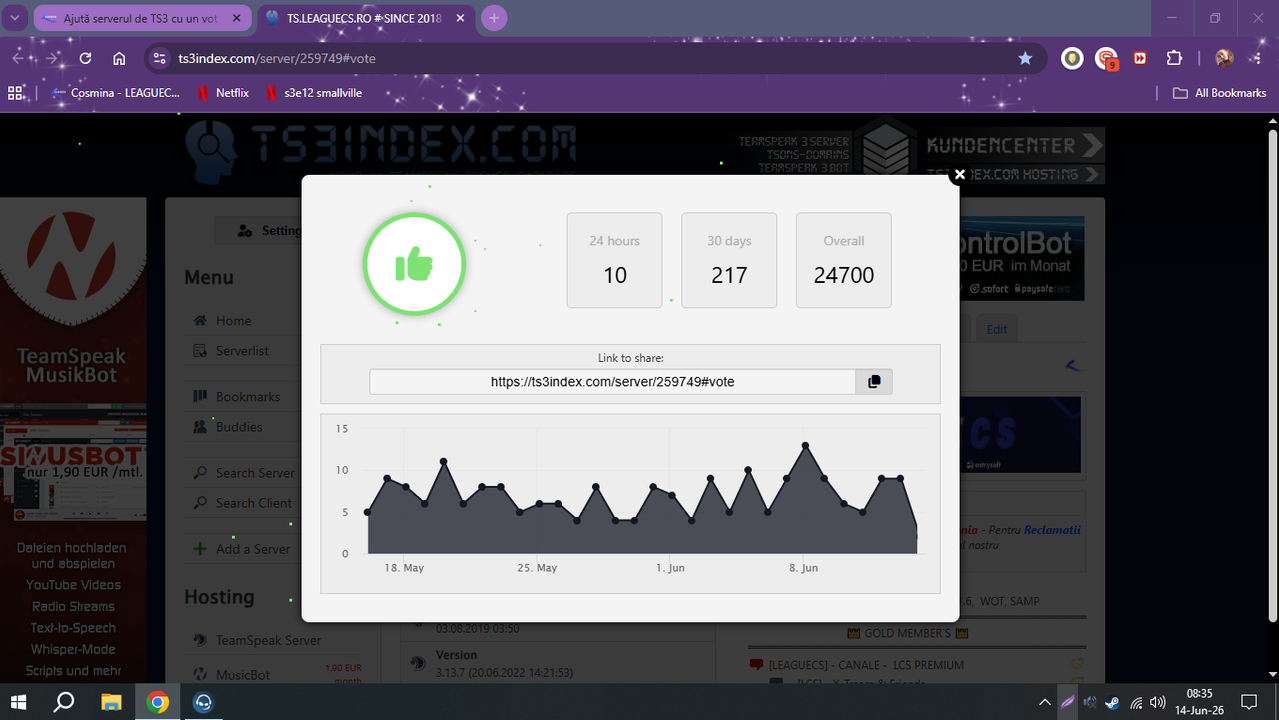
Task: Open the Extensions puzzle icon
Action: point(1175,58)
